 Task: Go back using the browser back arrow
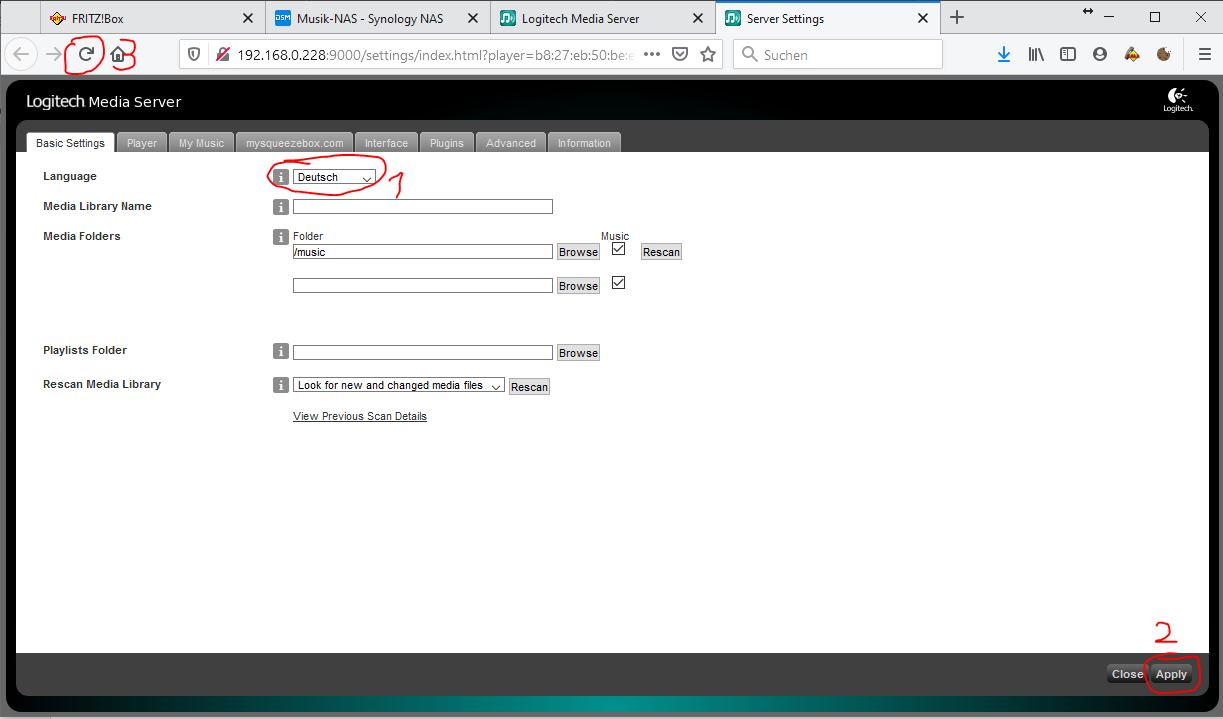point(22,54)
